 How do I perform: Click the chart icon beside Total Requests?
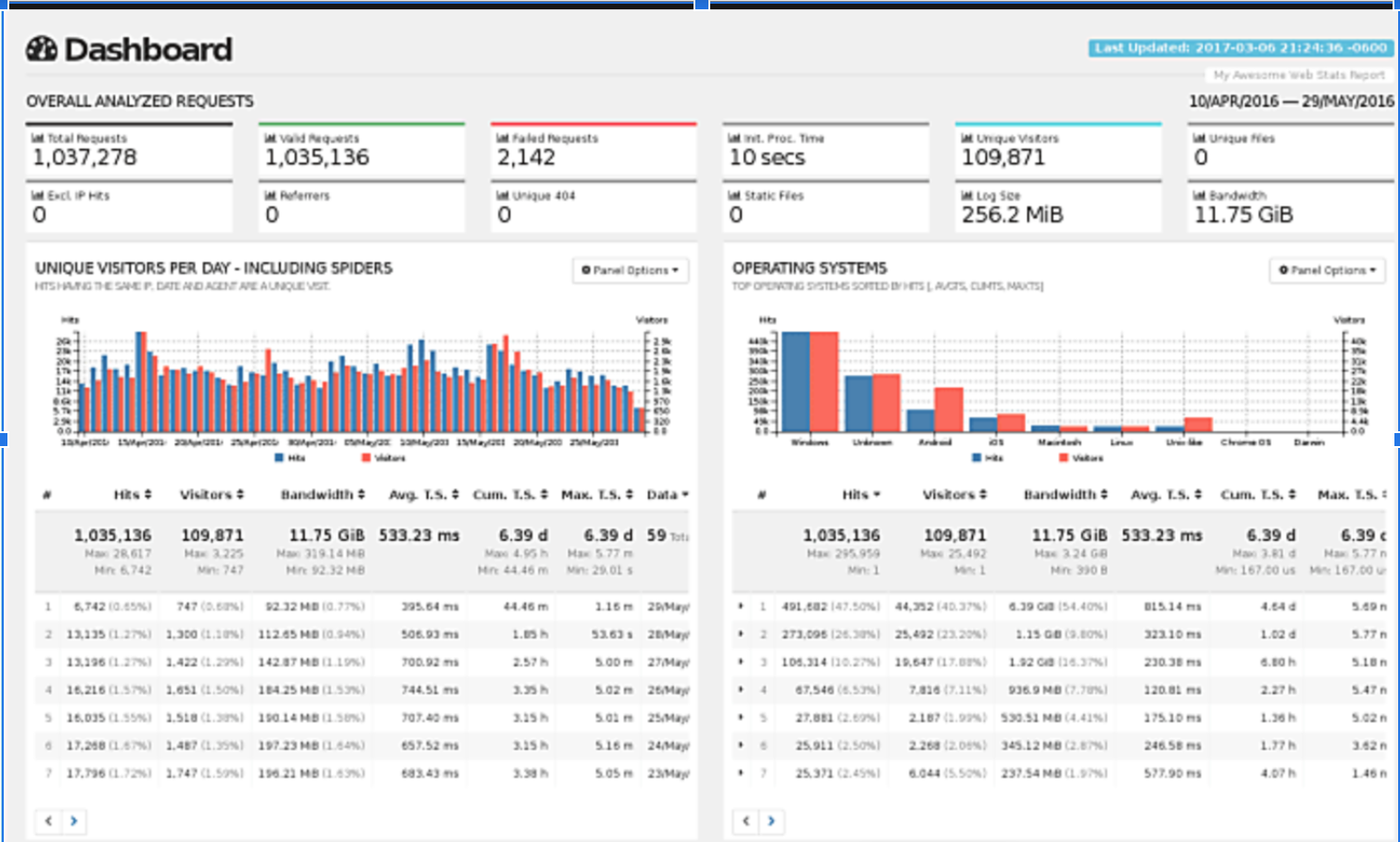coord(37,138)
